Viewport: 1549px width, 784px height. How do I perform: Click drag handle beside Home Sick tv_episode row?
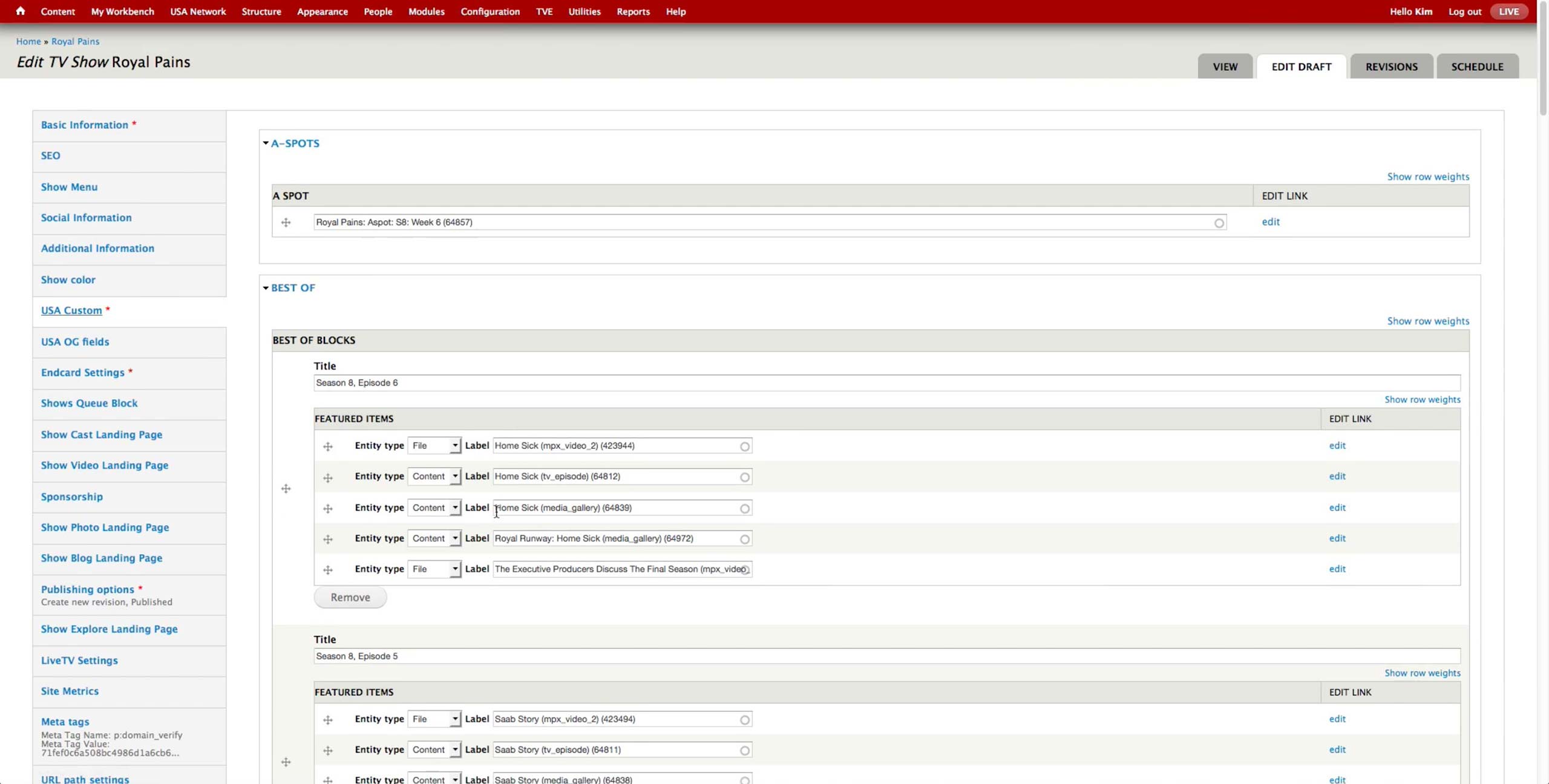point(328,478)
